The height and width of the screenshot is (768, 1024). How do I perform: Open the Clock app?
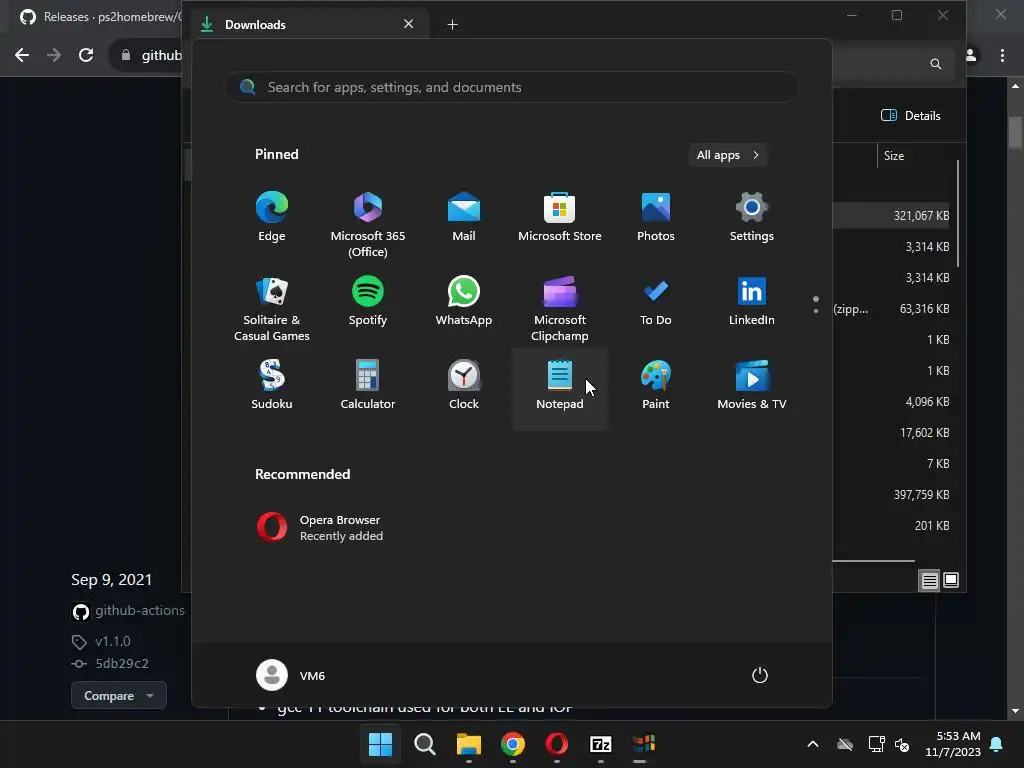[464, 386]
